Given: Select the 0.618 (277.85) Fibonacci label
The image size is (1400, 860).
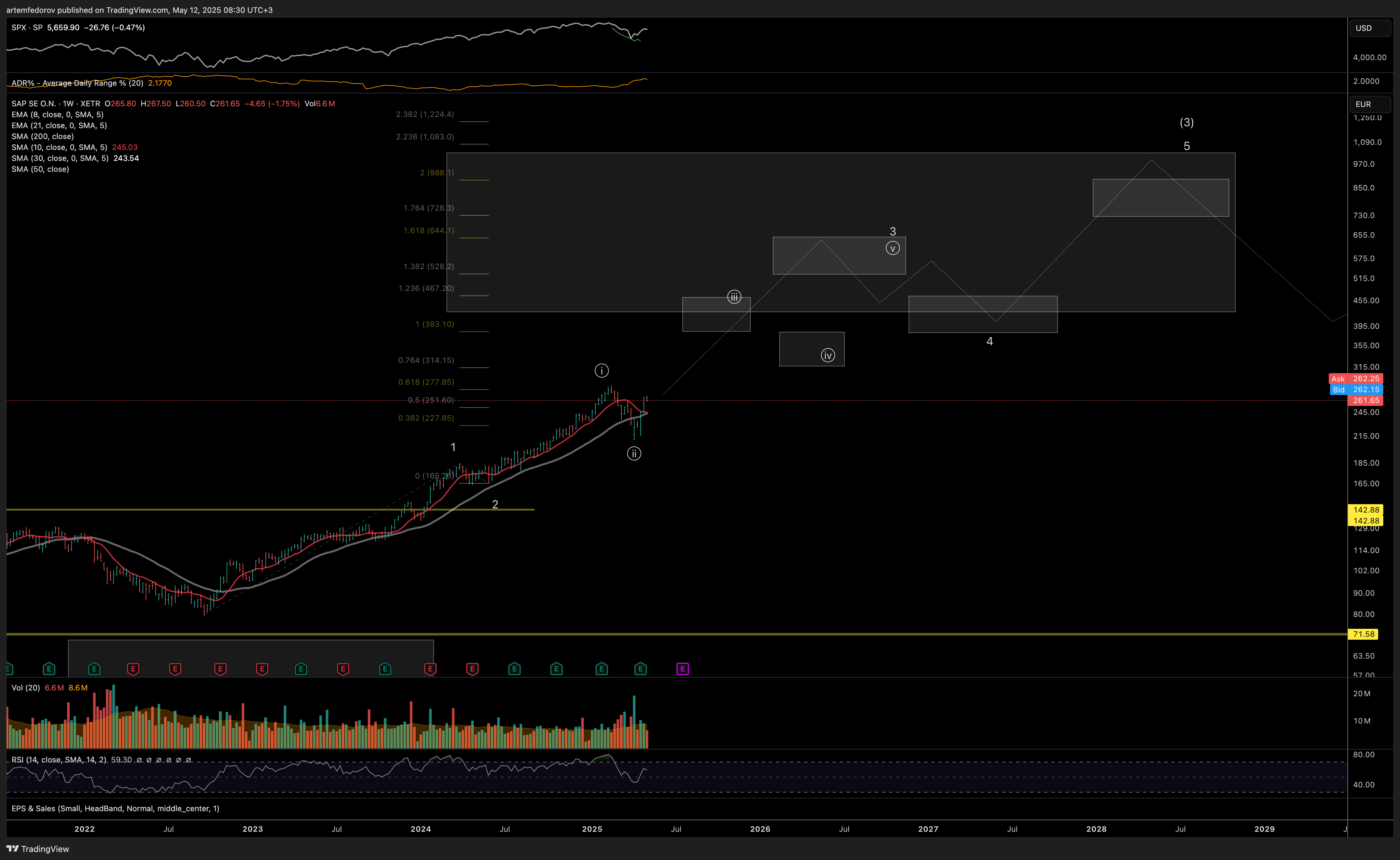Looking at the screenshot, I should 426,382.
